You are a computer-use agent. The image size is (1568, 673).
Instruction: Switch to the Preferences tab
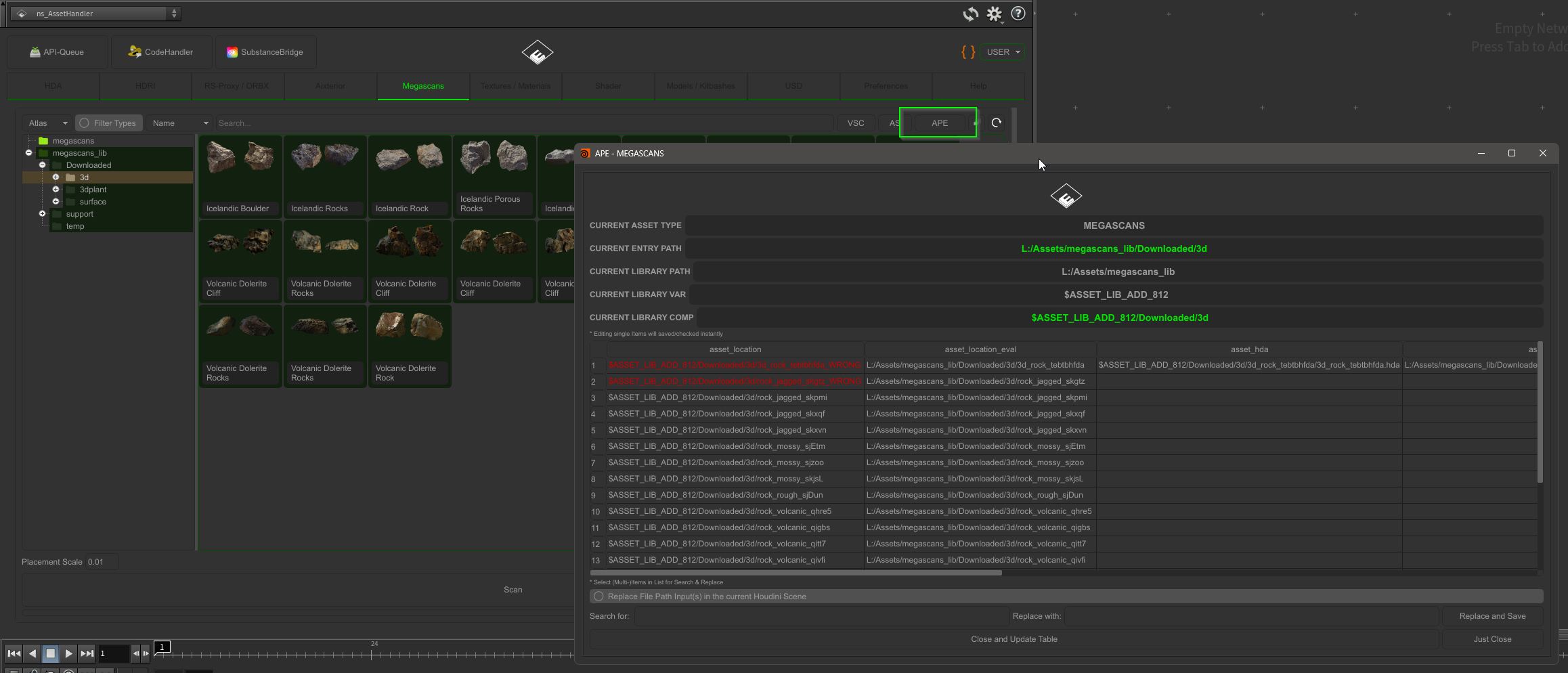pos(886,86)
